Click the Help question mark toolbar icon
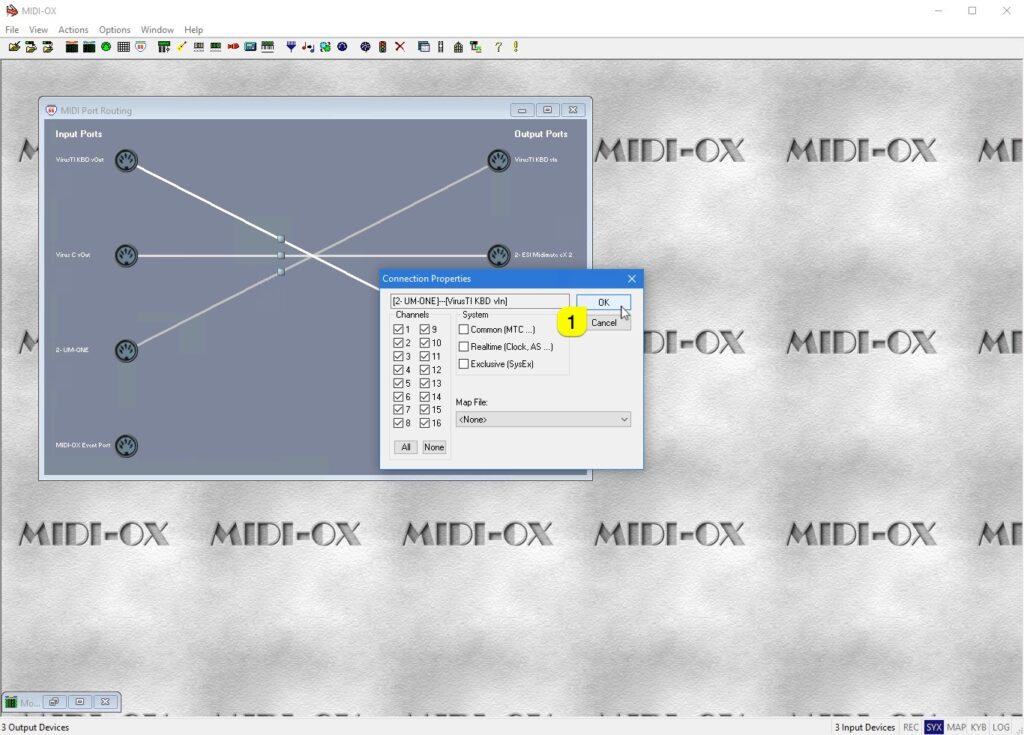This screenshot has width=1024, height=735. click(497, 46)
